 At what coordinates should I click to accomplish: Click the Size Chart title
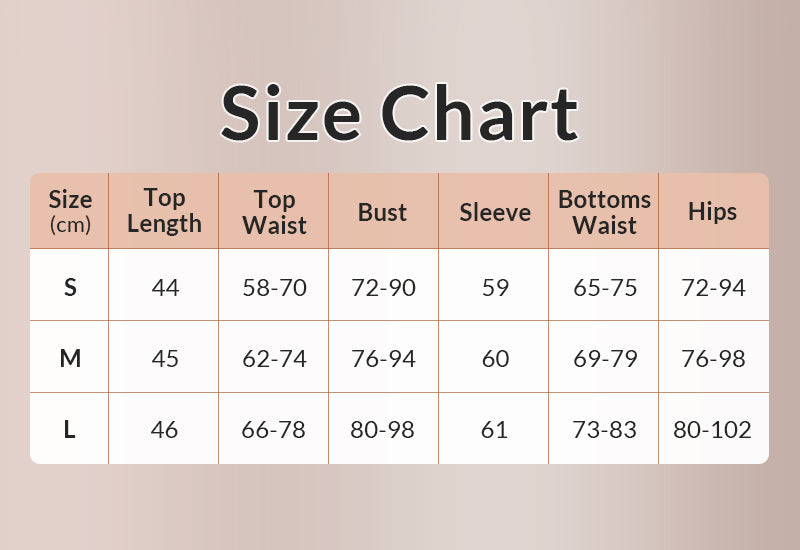click(x=399, y=113)
